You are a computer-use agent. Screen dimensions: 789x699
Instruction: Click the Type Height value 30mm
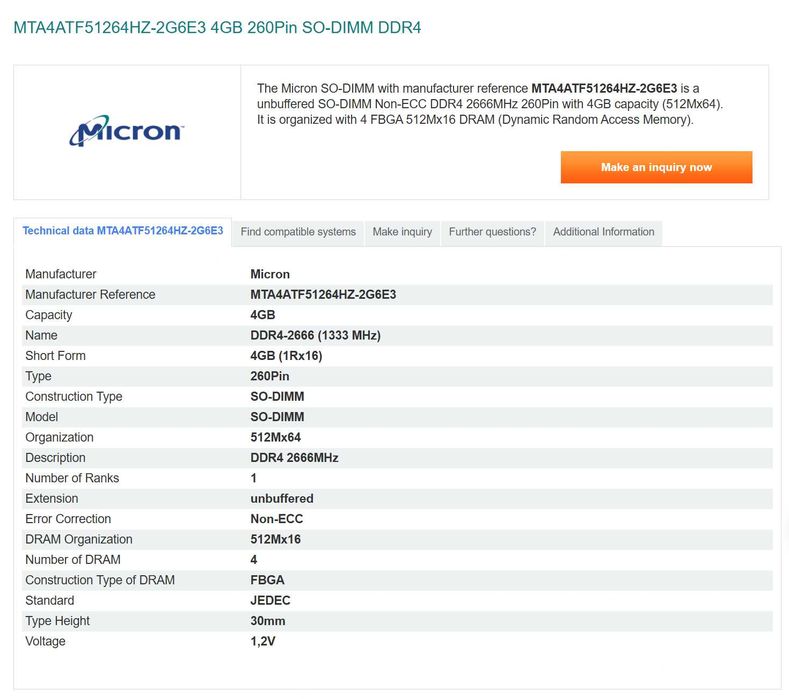point(268,620)
